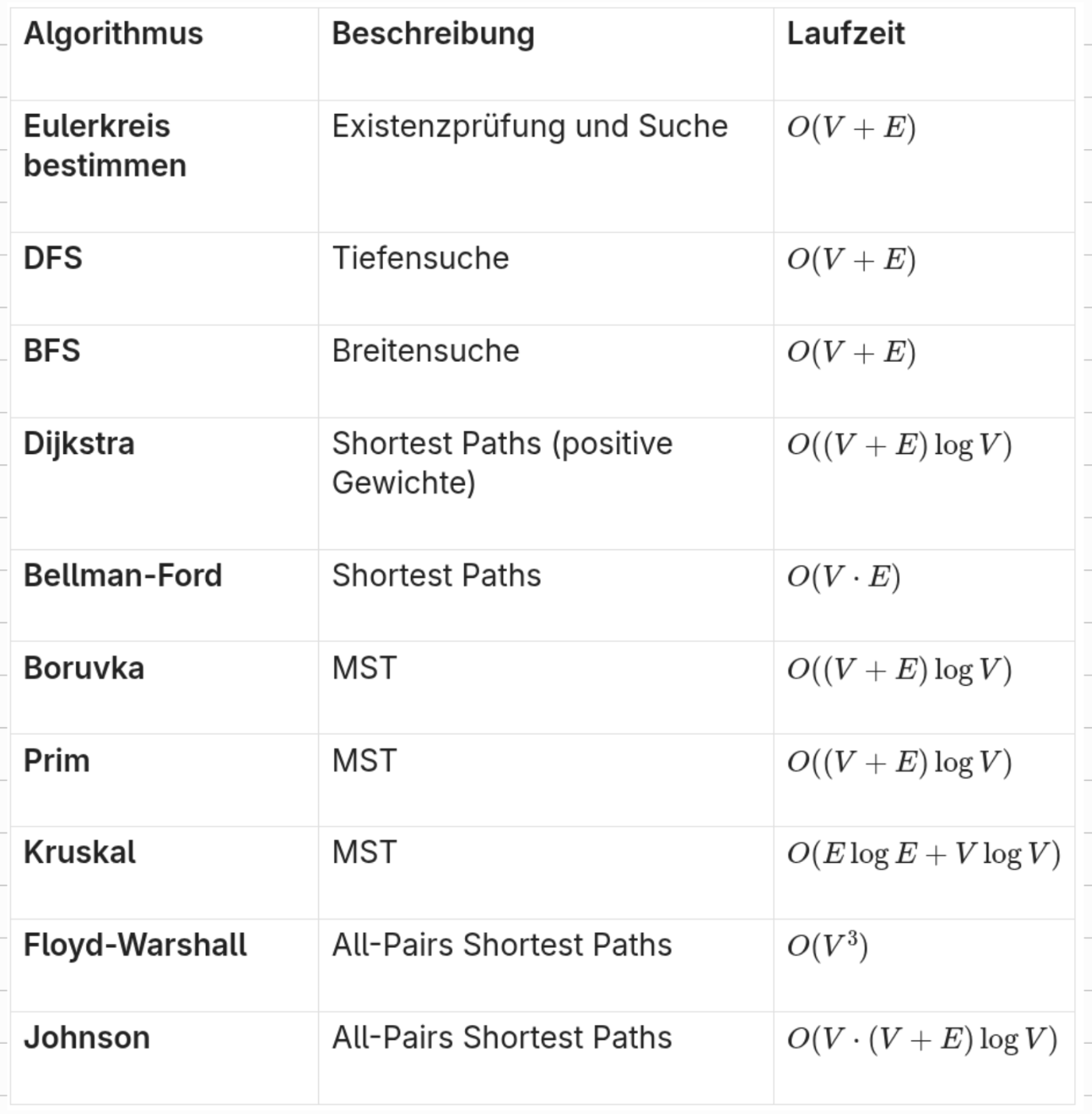Click the Algorithmus column header
This screenshot has width=1092, height=1114.
113,34
